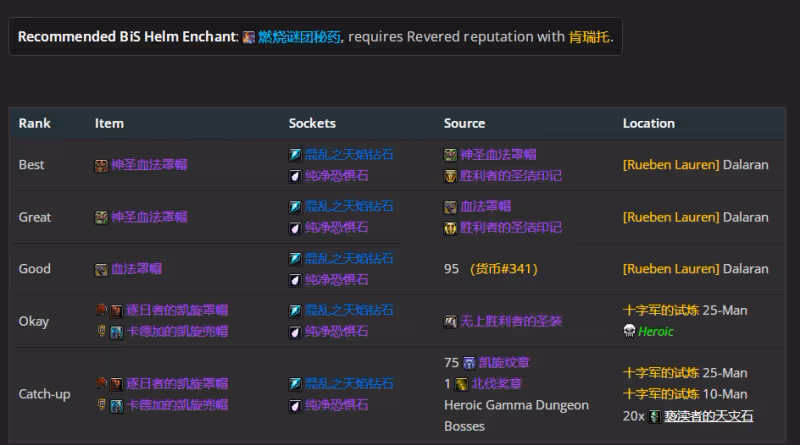
Task: Click the 亵渎者的天灾石 stone icon
Action: (655, 416)
